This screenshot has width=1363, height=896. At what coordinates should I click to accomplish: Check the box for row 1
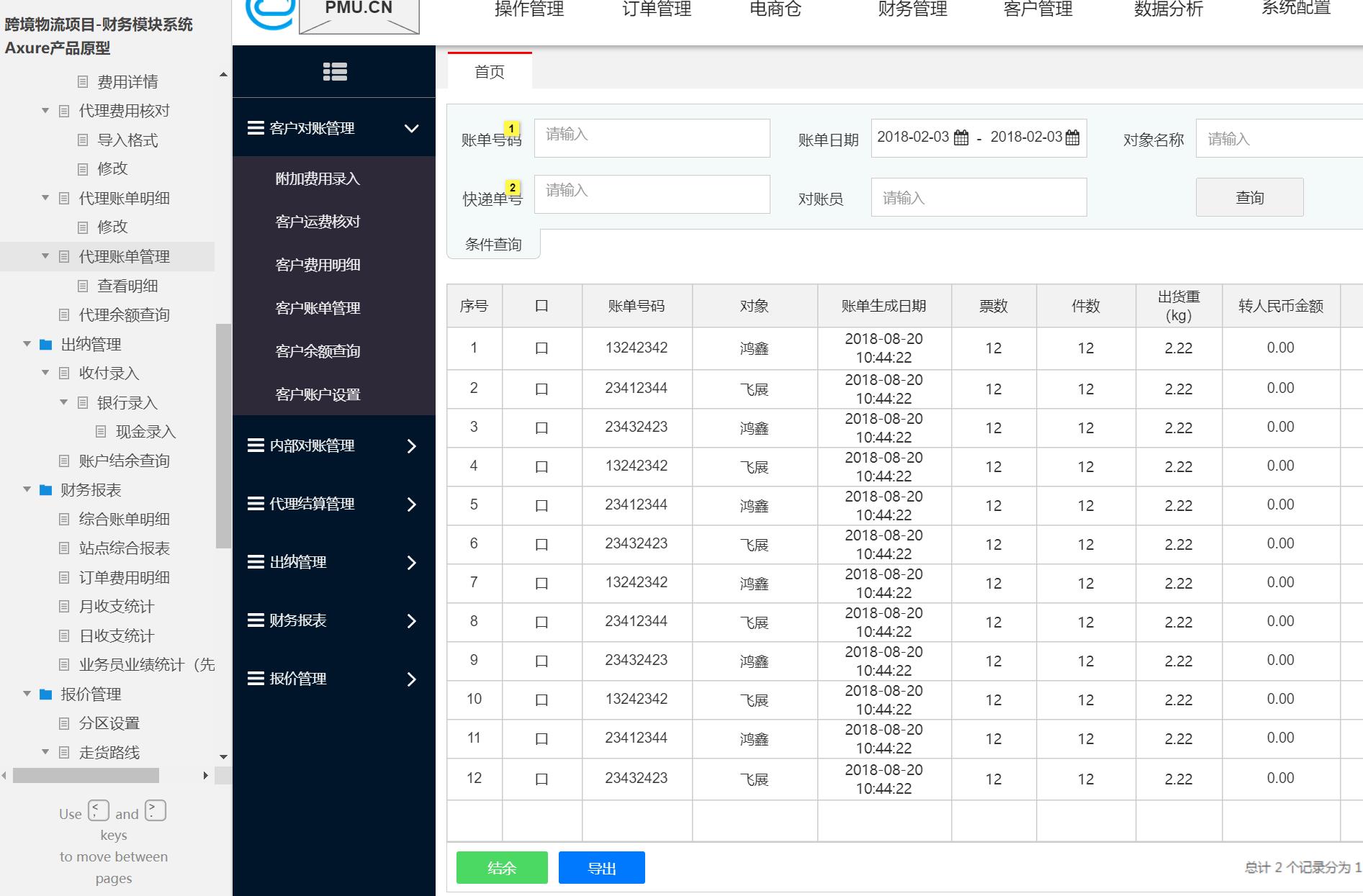pyautogui.click(x=542, y=348)
